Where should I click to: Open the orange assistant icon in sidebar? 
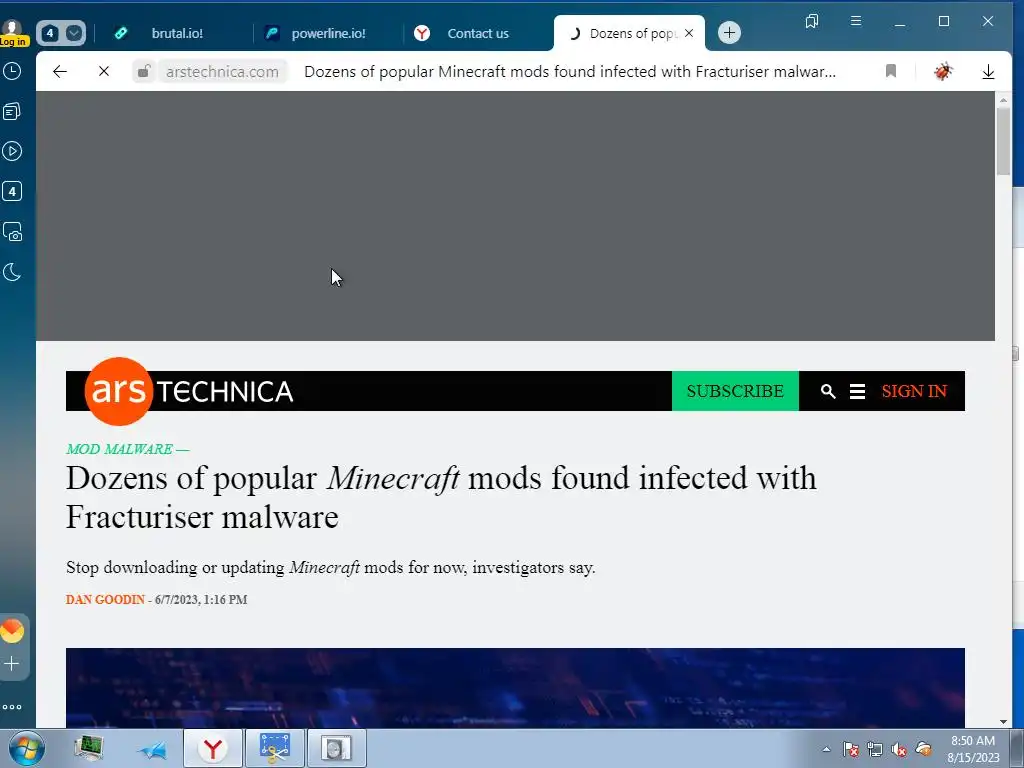click(x=12, y=631)
